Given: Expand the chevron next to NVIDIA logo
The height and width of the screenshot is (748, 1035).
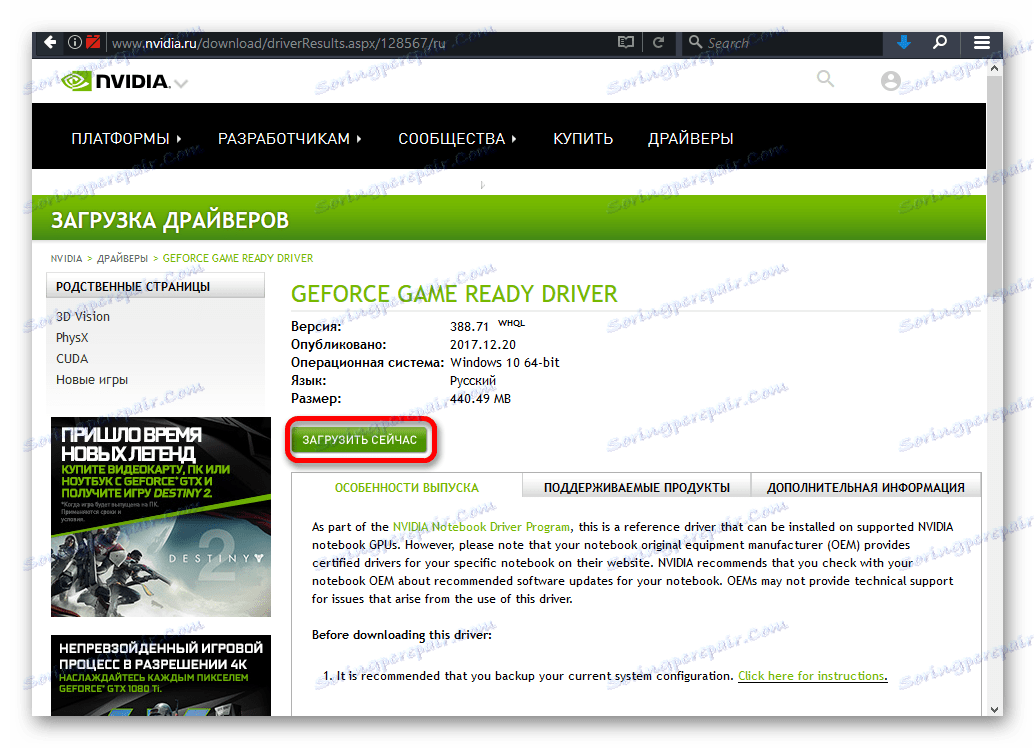Looking at the screenshot, I should [x=181, y=83].
